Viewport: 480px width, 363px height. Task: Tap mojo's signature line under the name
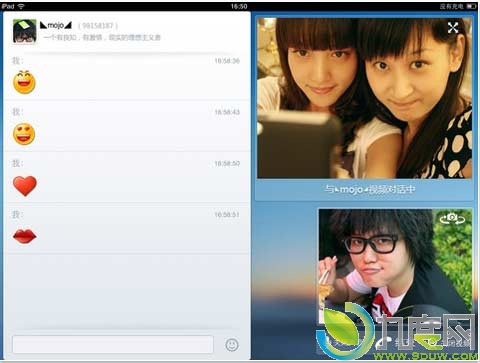(x=102, y=37)
